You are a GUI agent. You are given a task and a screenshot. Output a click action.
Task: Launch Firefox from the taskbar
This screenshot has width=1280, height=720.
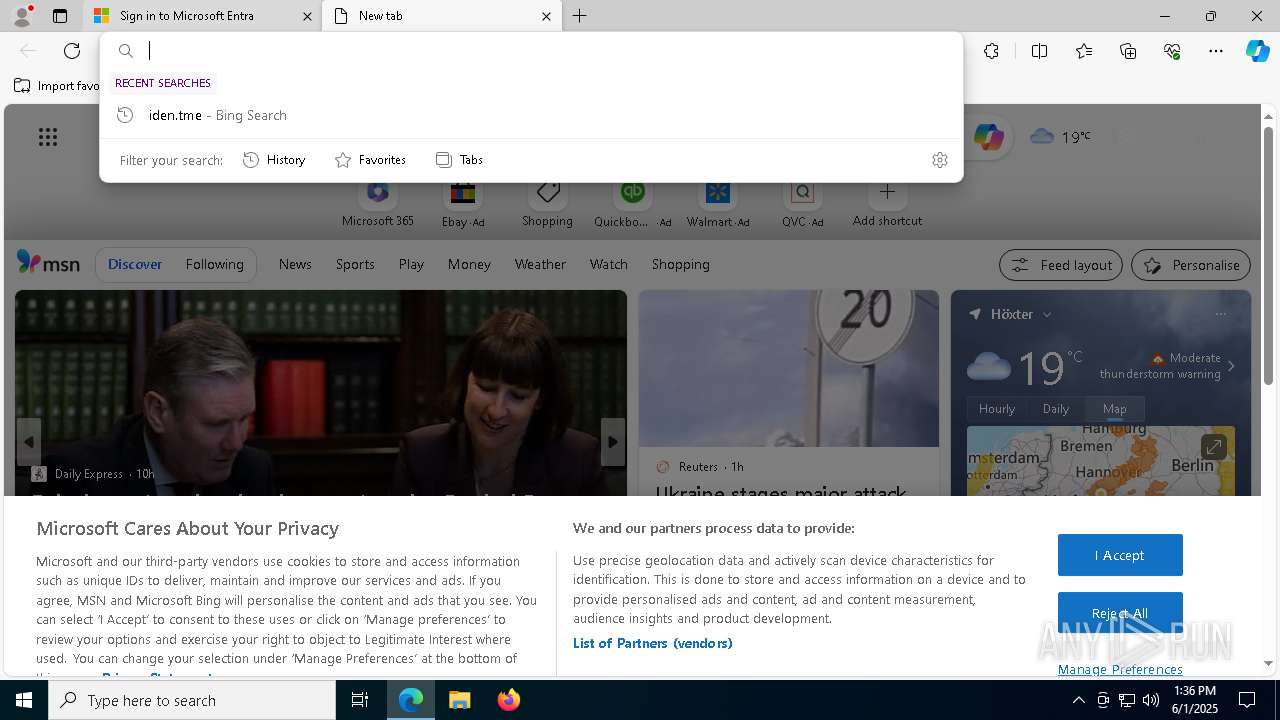tap(509, 700)
